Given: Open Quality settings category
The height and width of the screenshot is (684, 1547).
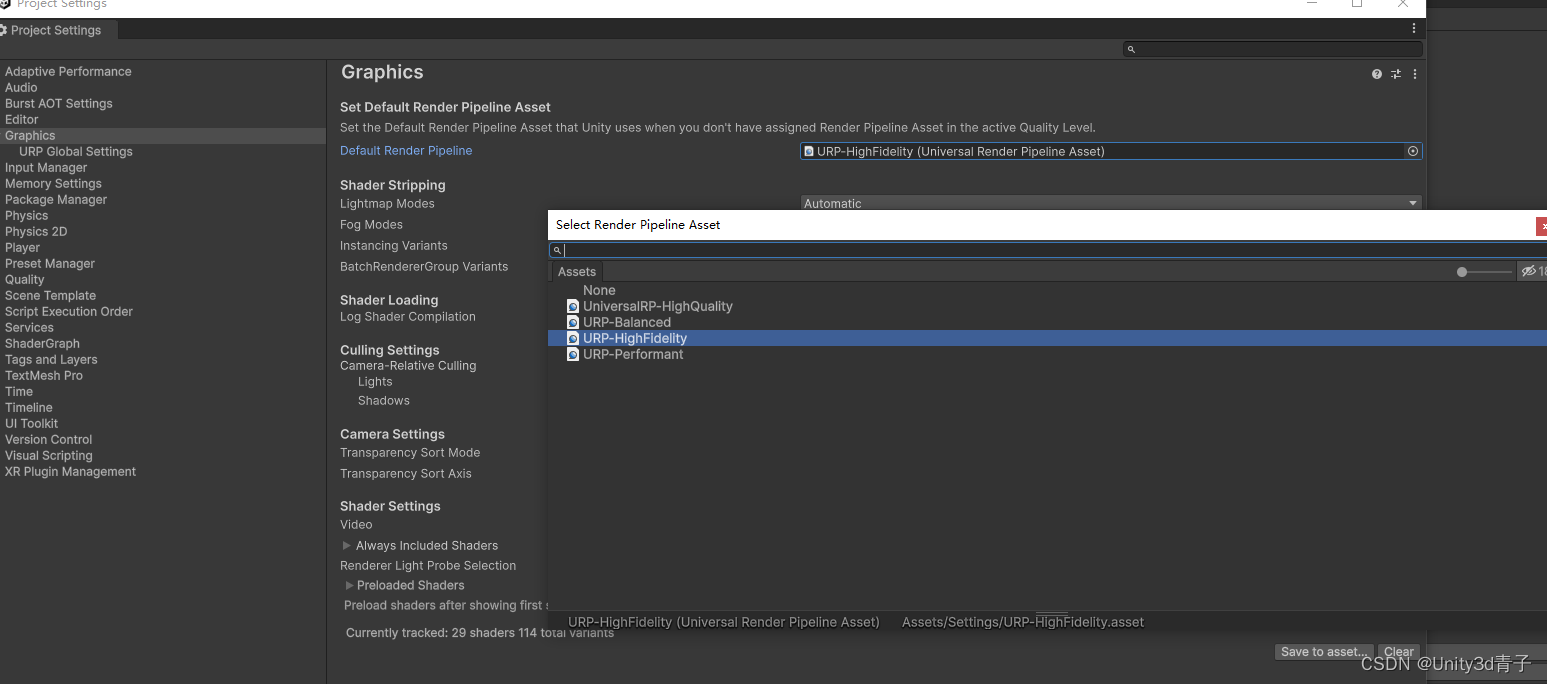Looking at the screenshot, I should (x=25, y=279).
